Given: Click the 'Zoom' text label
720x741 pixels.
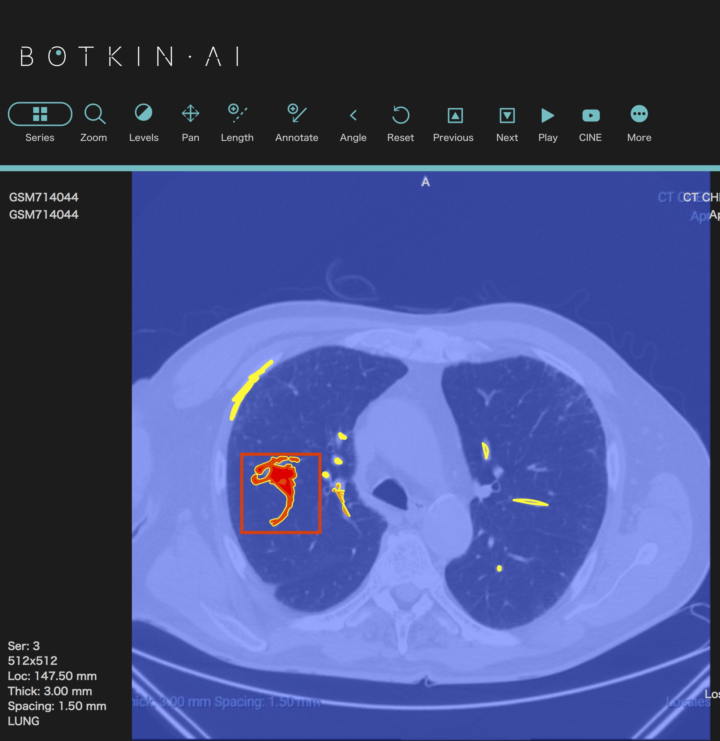Looking at the screenshot, I should click(94, 138).
